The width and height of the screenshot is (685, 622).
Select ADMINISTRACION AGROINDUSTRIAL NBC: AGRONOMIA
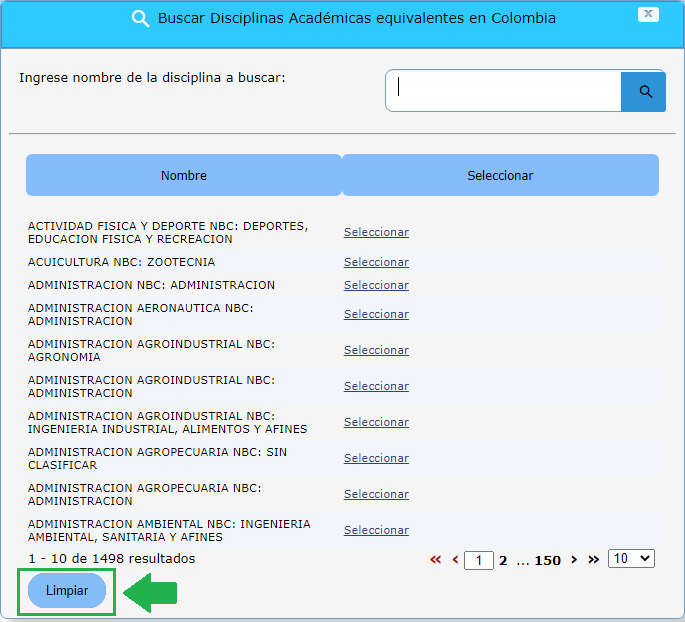point(376,350)
